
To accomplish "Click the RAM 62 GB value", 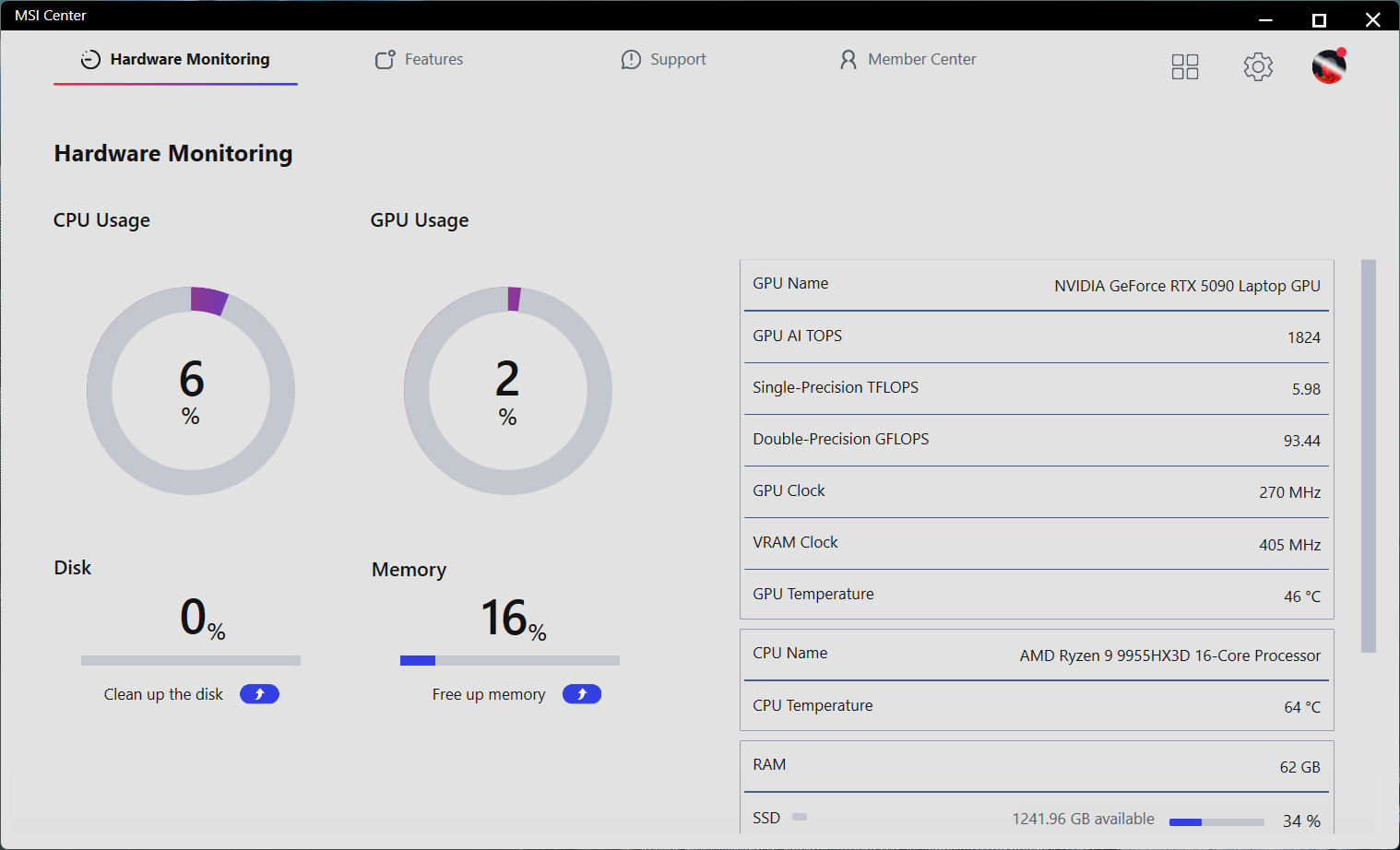I will [x=1300, y=767].
